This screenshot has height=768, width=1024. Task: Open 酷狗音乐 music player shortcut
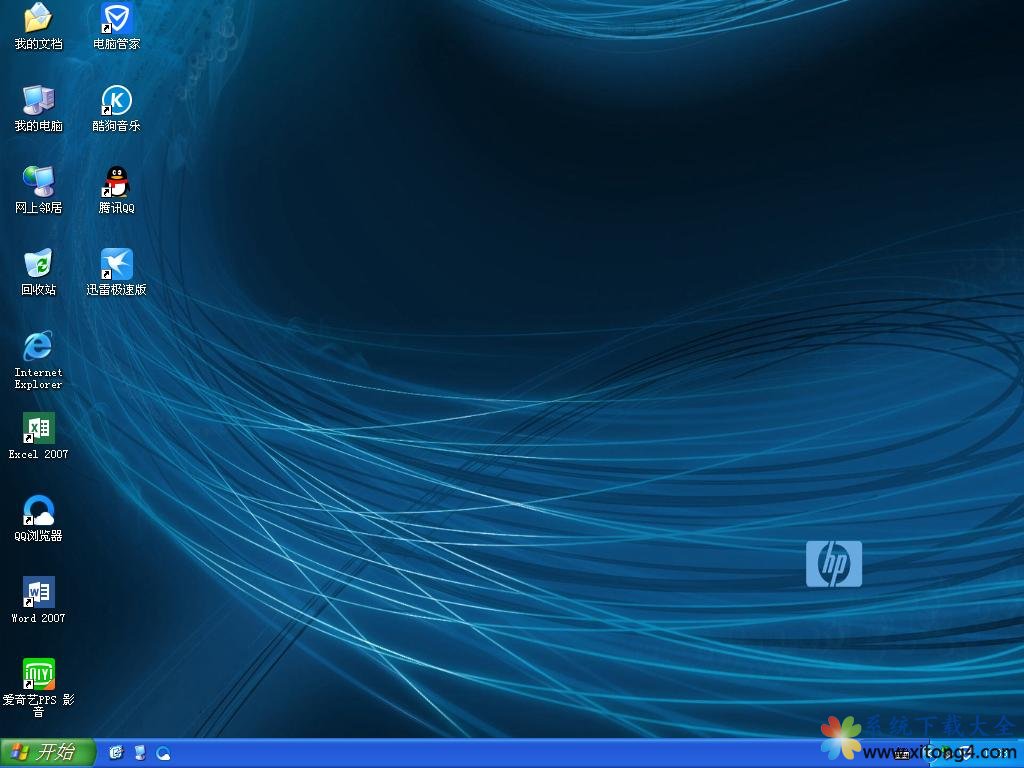[117, 100]
